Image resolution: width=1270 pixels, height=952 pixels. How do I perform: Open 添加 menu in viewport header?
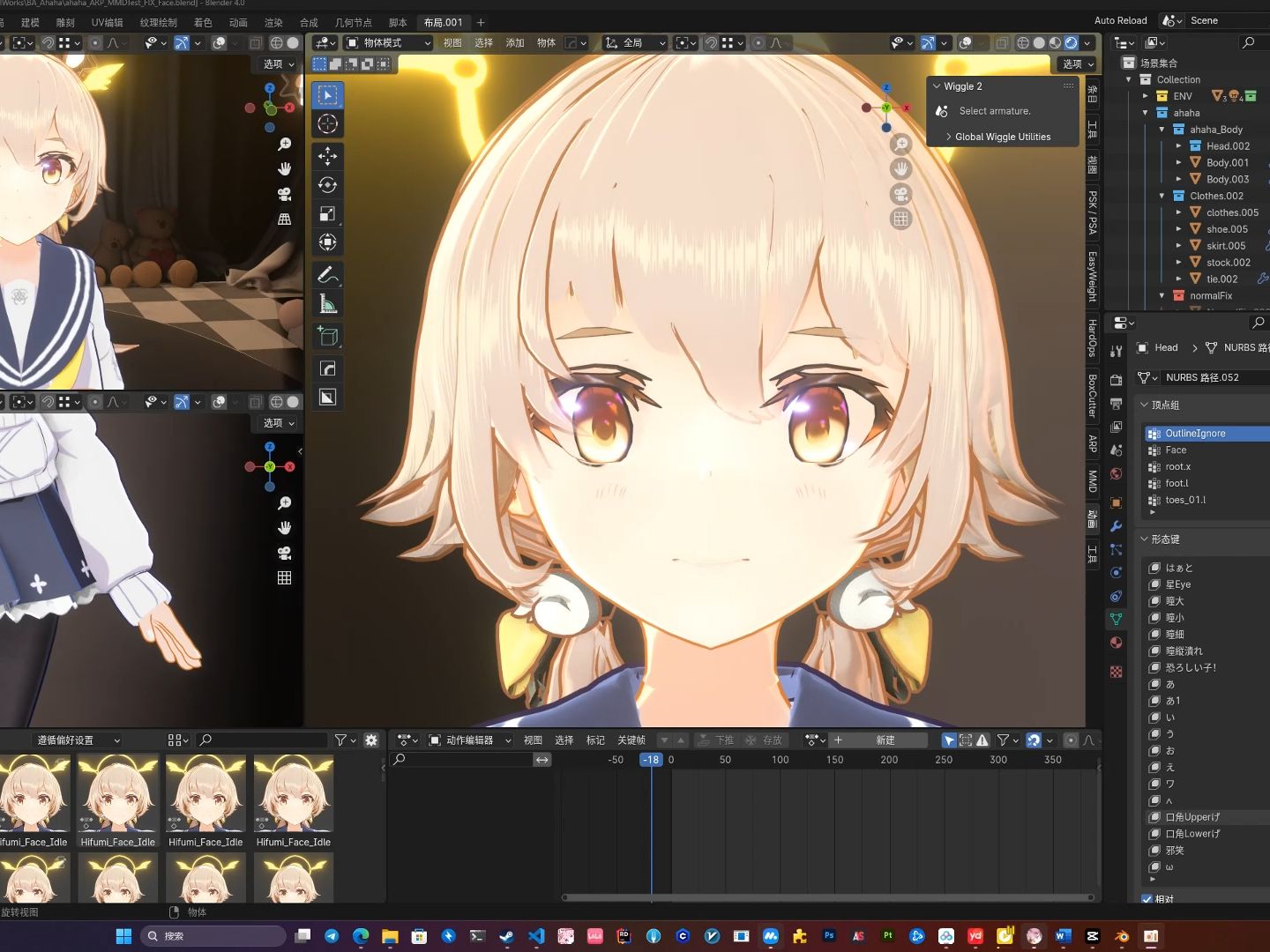coord(515,42)
